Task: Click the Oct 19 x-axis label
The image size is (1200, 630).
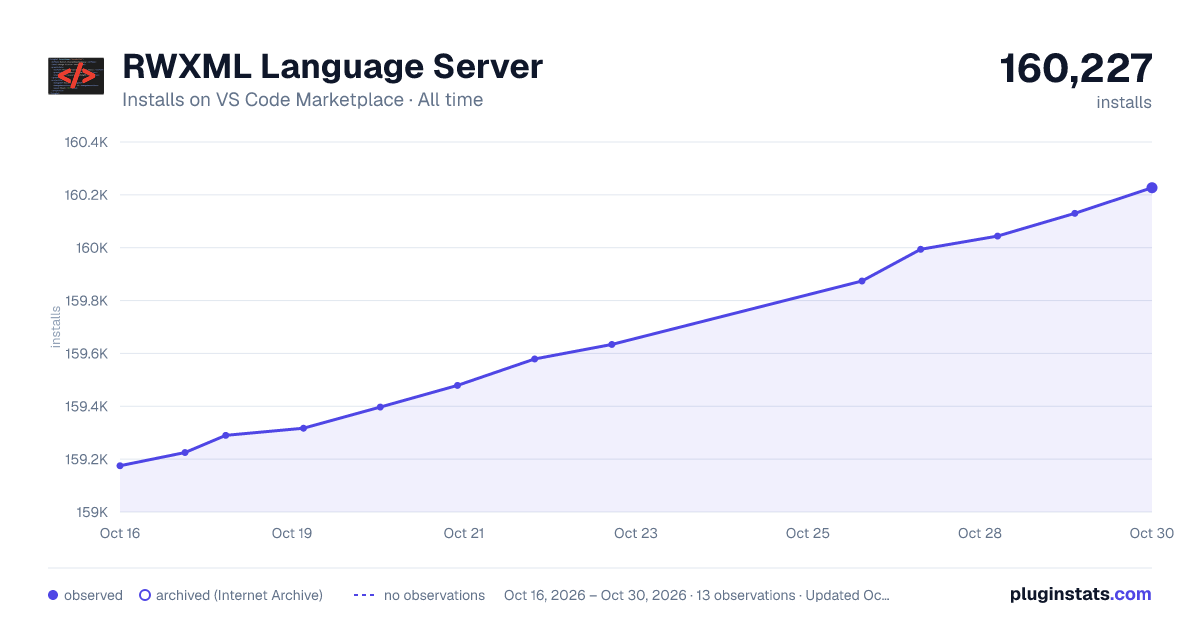Action: [292, 533]
